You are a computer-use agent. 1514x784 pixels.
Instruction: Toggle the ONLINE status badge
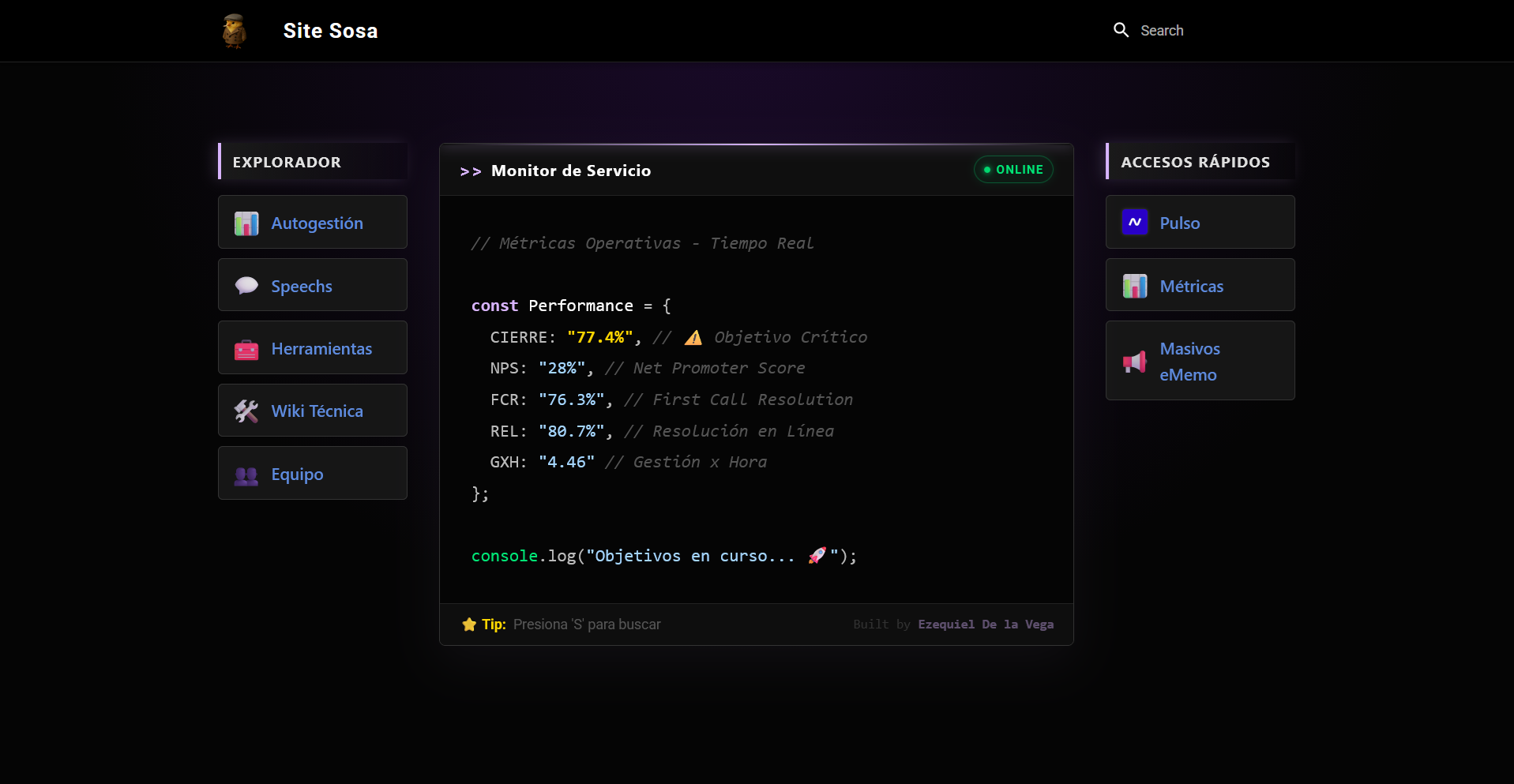point(1013,169)
